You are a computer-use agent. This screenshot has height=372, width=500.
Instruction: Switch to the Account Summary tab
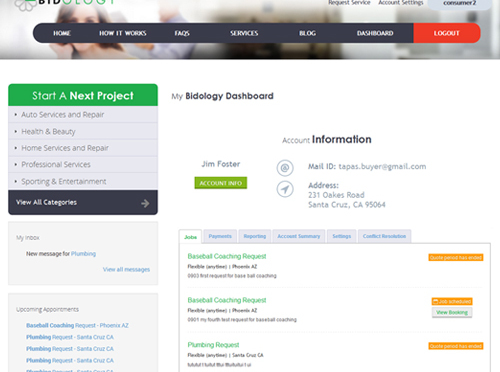click(x=299, y=236)
